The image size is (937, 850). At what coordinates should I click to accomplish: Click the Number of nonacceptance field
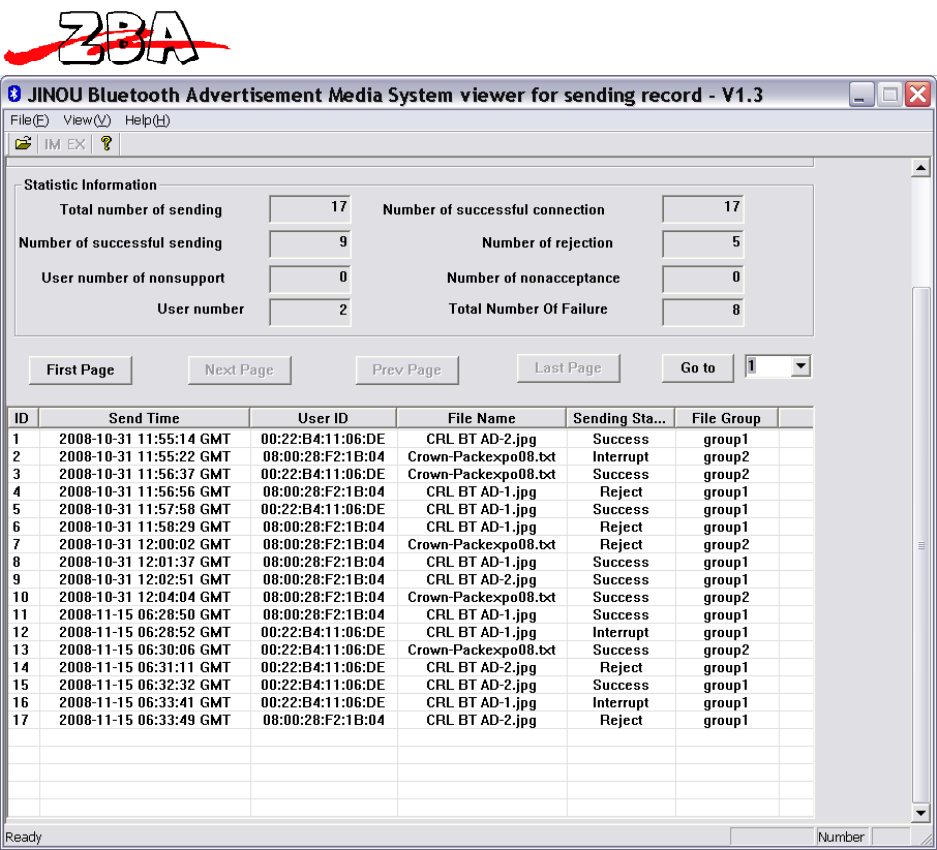(x=703, y=278)
